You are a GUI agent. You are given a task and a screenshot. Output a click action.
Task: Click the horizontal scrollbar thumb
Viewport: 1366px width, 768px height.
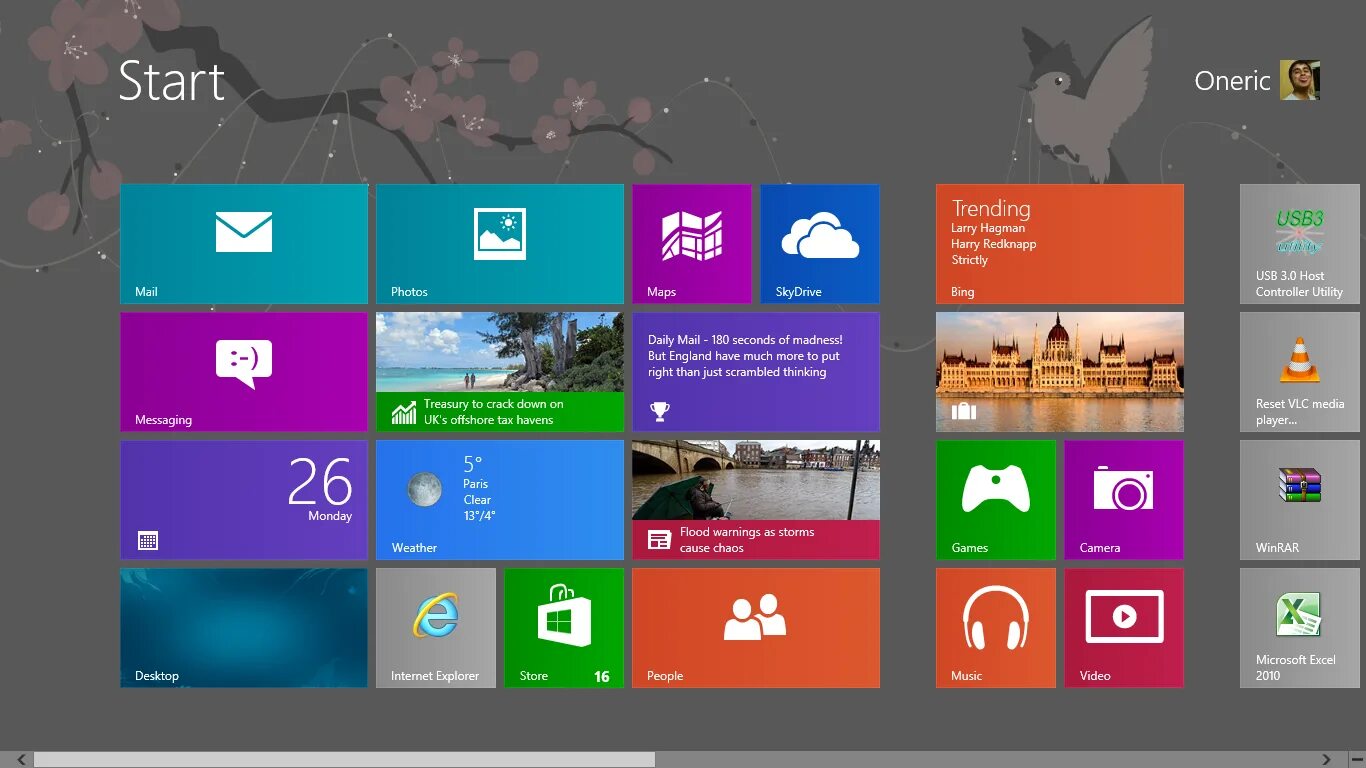pyautogui.click(x=345, y=760)
